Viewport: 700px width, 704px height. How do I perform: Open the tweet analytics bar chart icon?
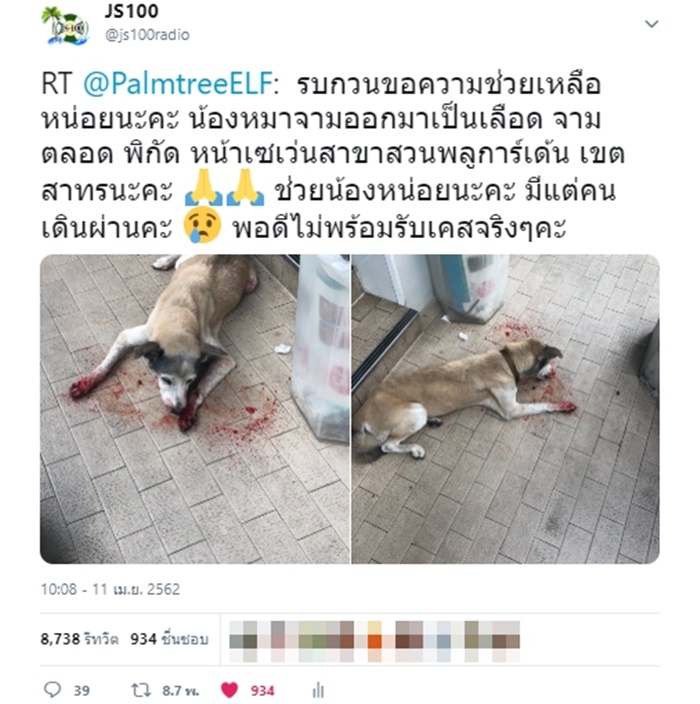pyautogui.click(x=318, y=690)
